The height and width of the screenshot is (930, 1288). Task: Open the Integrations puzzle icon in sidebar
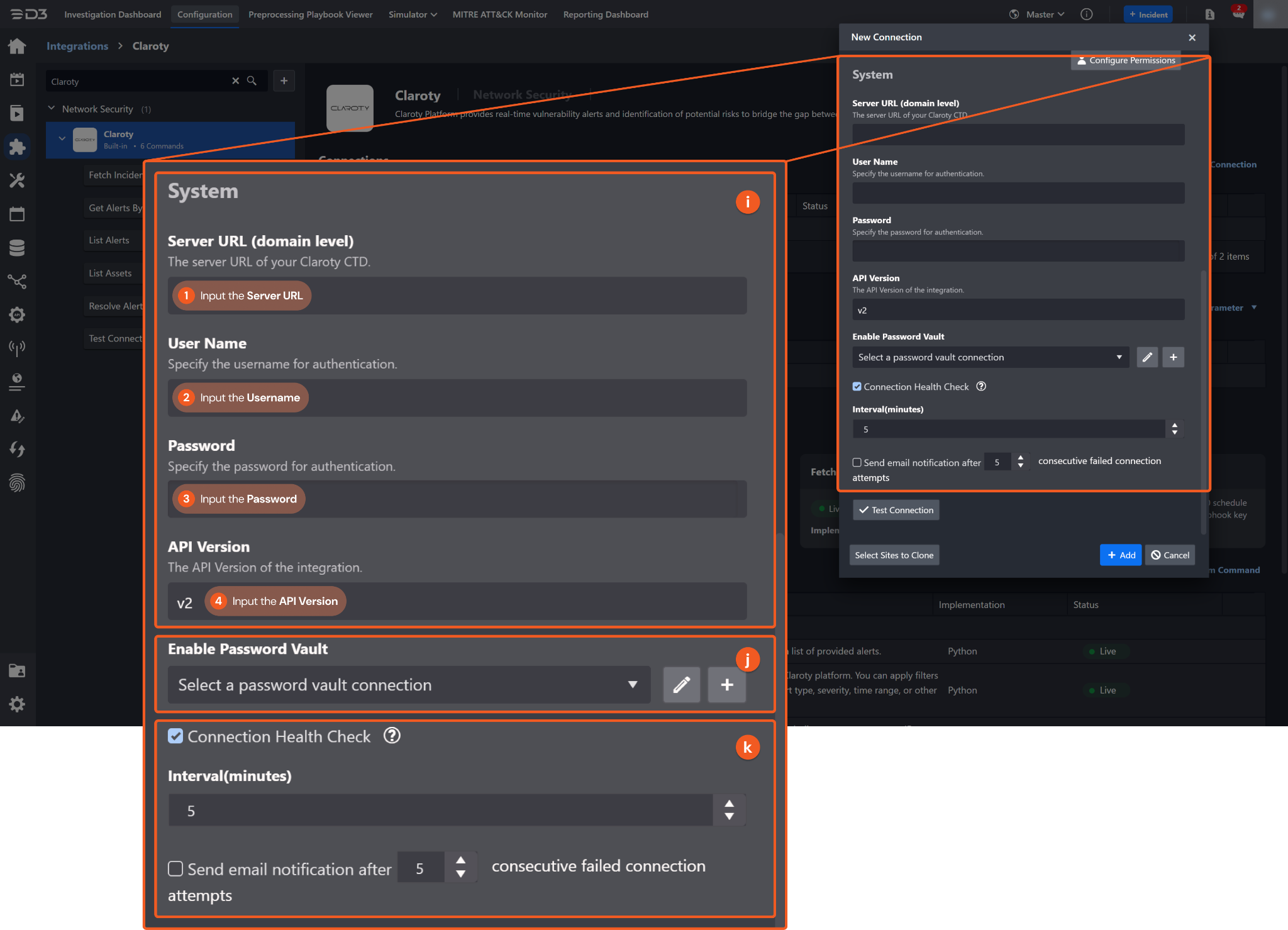point(17,147)
